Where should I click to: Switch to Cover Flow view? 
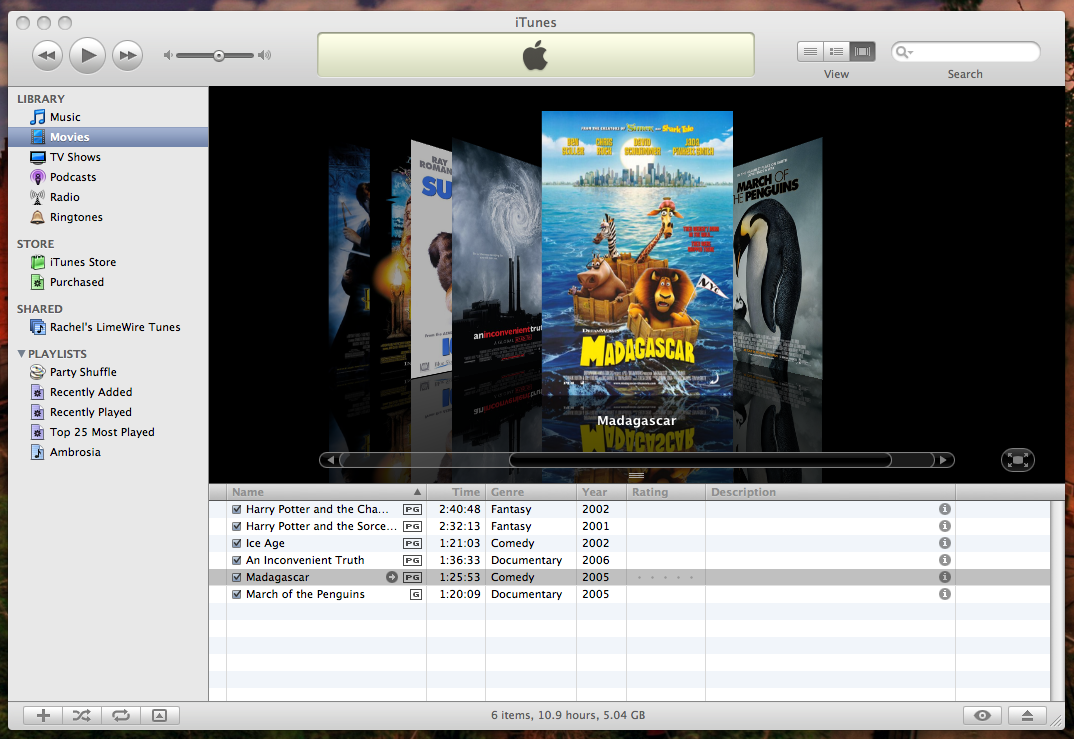point(861,51)
